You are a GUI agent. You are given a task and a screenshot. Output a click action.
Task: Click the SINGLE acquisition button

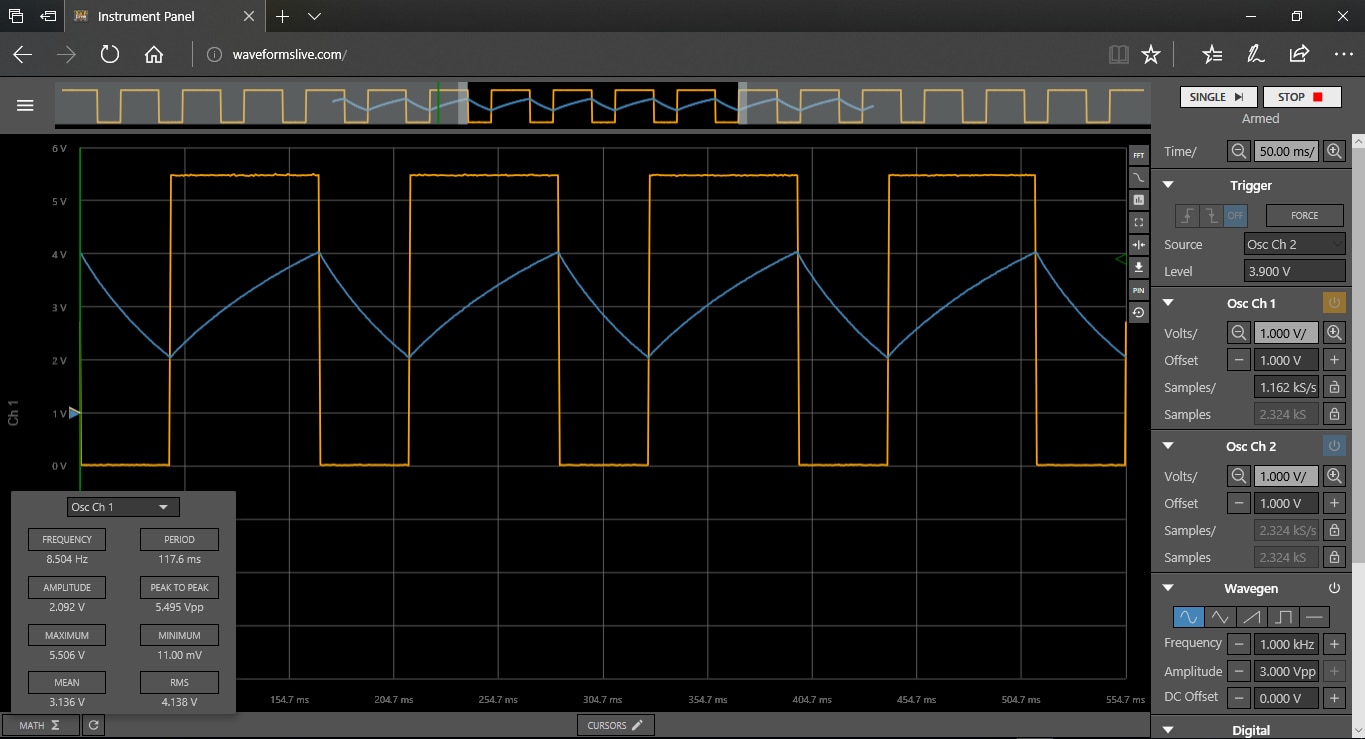[1219, 97]
